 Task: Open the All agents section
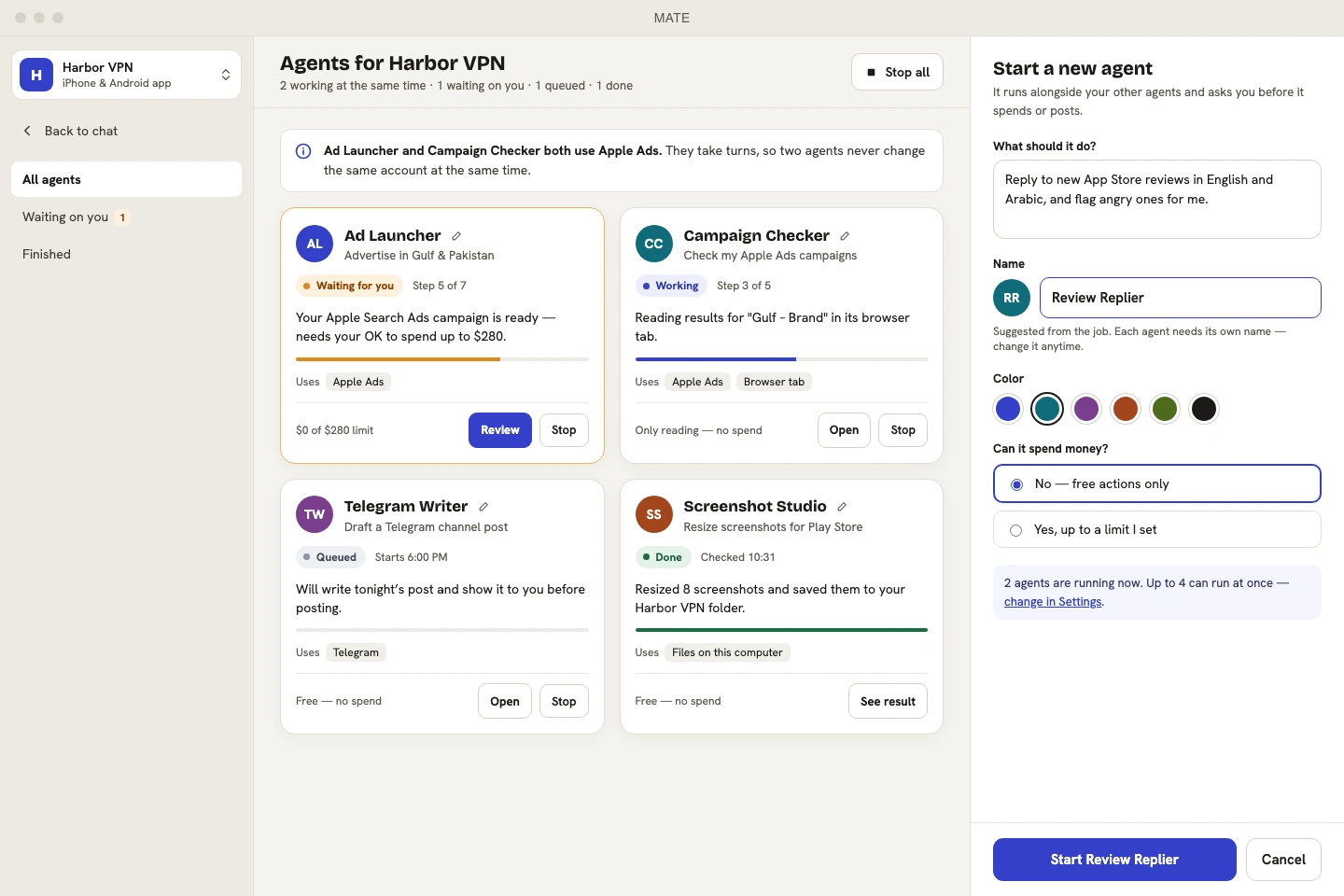[x=126, y=179]
